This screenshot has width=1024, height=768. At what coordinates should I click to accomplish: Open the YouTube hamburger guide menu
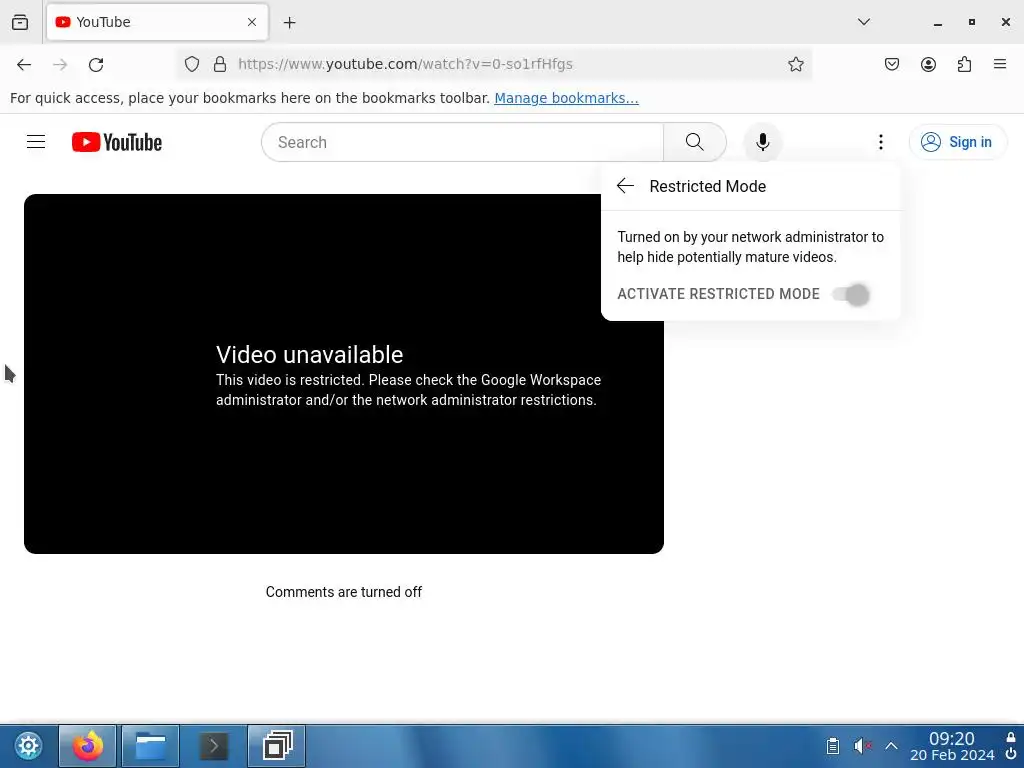[x=36, y=142]
